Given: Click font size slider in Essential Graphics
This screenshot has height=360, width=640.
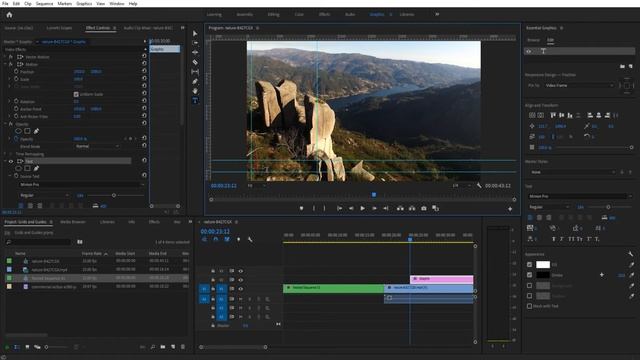Looking at the screenshot, I should coord(608,207).
